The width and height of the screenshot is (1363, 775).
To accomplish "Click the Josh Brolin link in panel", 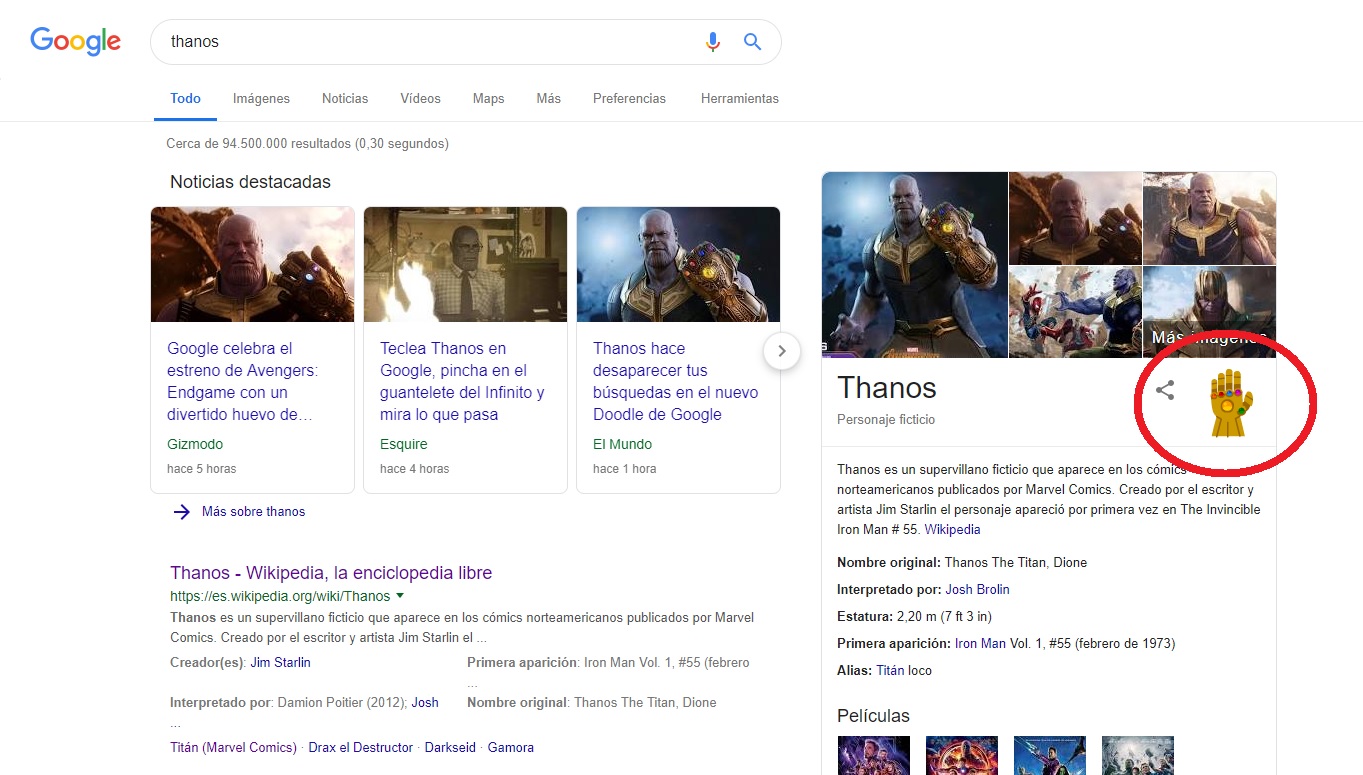I will click(x=977, y=590).
